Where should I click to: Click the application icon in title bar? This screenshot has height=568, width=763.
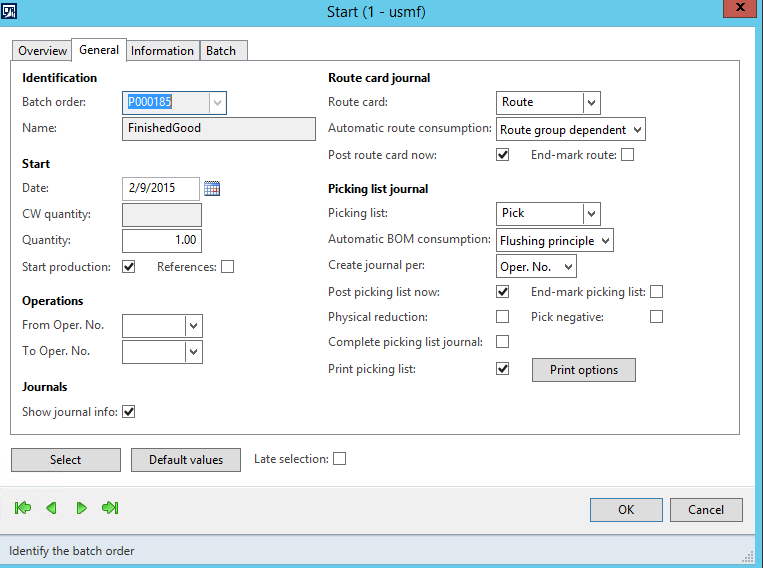click(x=11, y=11)
